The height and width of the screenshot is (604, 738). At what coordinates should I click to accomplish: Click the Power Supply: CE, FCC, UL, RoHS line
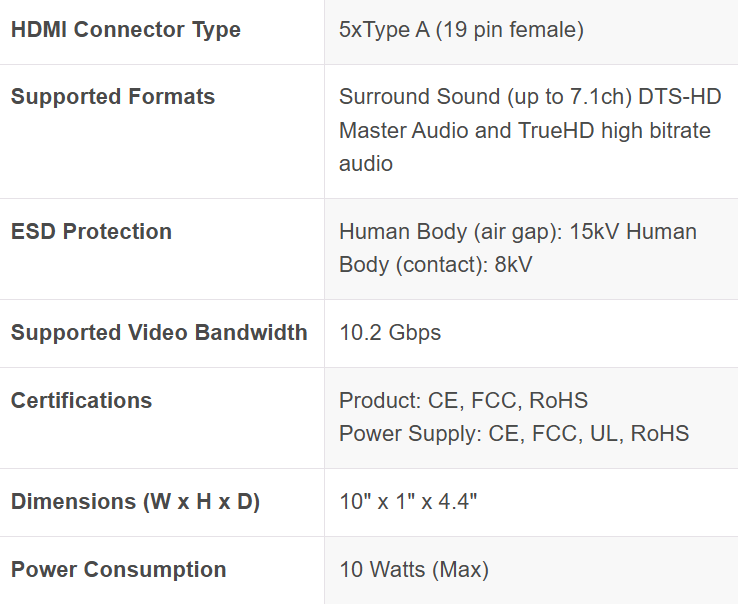pos(514,434)
